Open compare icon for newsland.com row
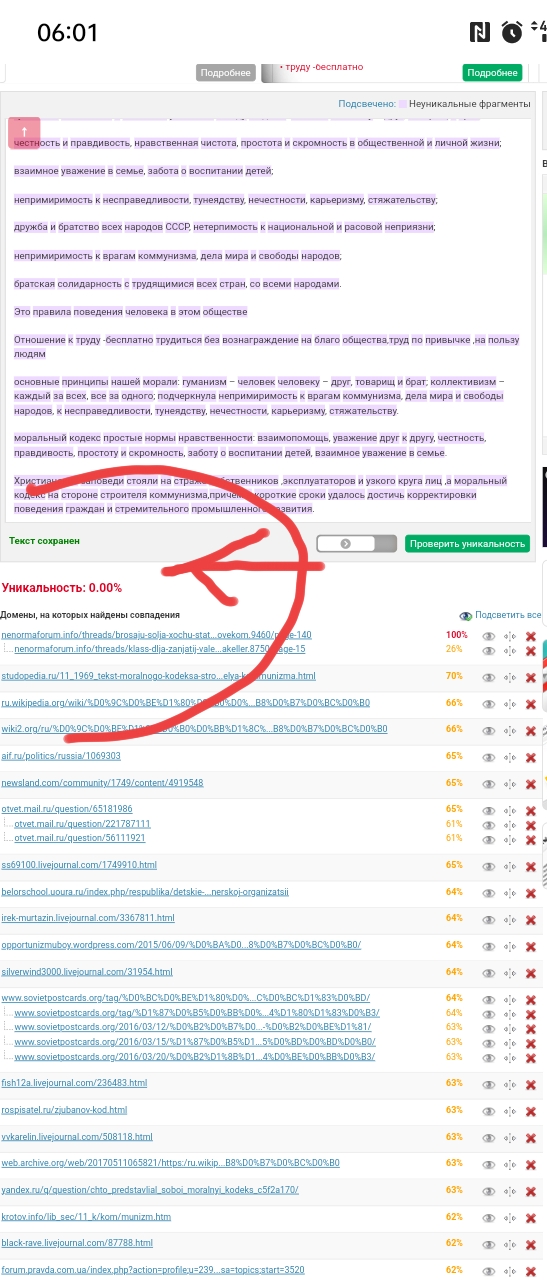Viewport: 547px width, 1282px height. 510,783
